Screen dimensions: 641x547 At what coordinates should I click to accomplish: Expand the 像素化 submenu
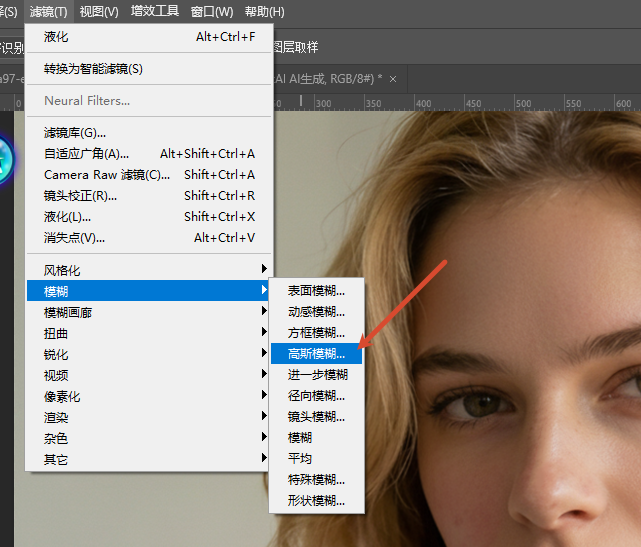pyautogui.click(x=148, y=396)
